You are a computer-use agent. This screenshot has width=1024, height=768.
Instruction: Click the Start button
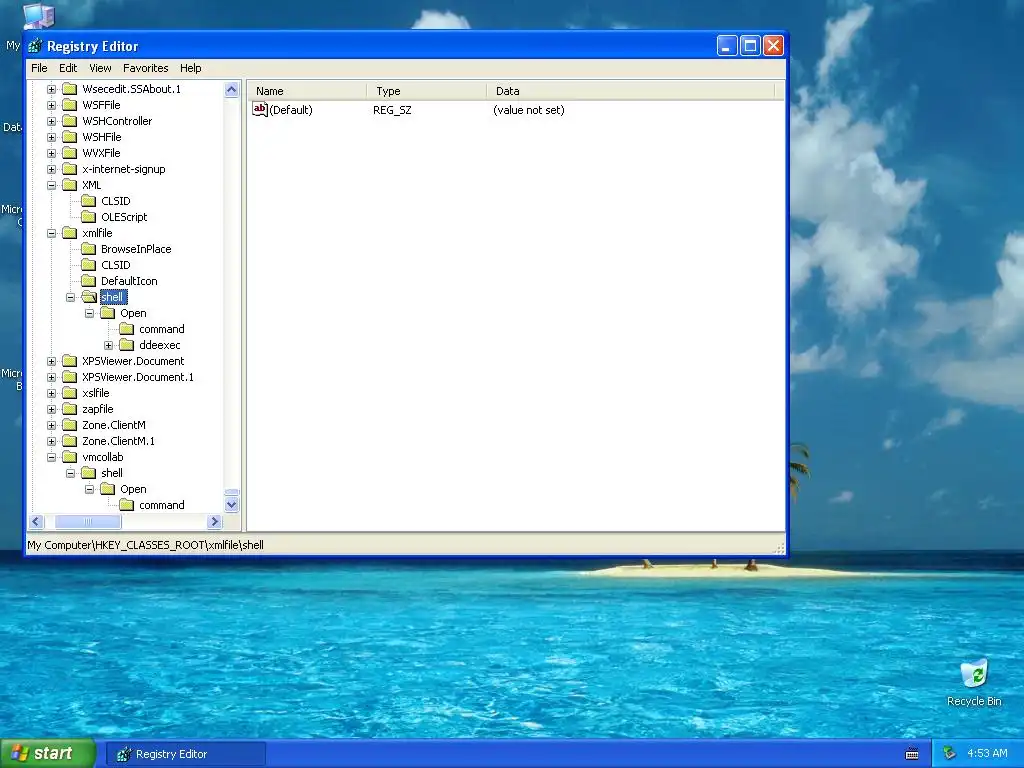click(x=48, y=753)
